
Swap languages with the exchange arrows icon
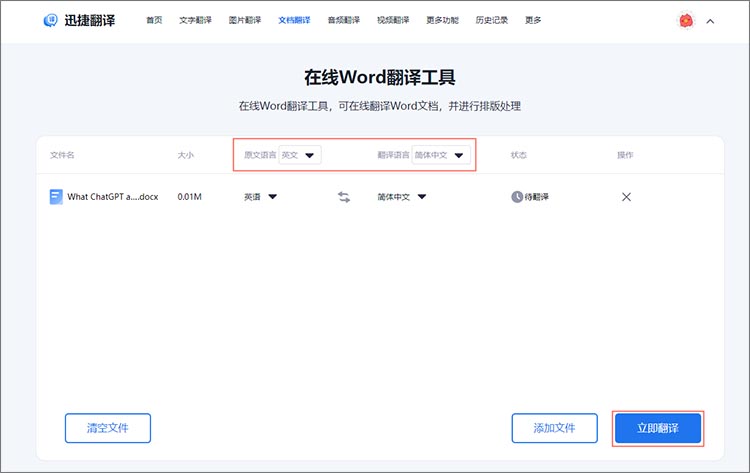point(344,197)
